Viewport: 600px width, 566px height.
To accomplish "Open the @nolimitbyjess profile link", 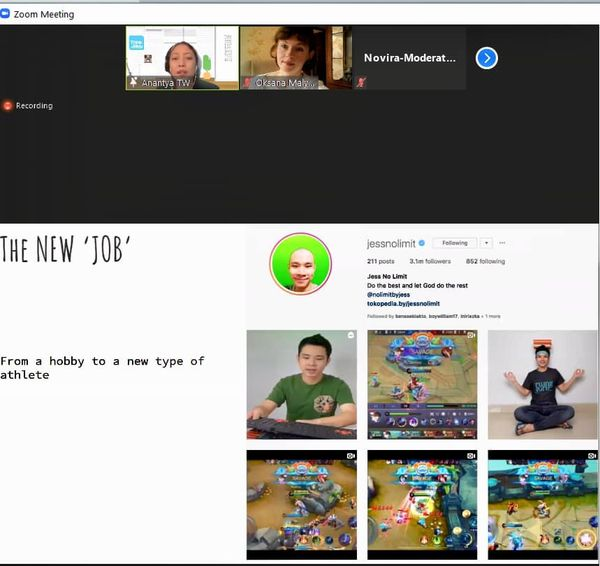I will coord(391,294).
